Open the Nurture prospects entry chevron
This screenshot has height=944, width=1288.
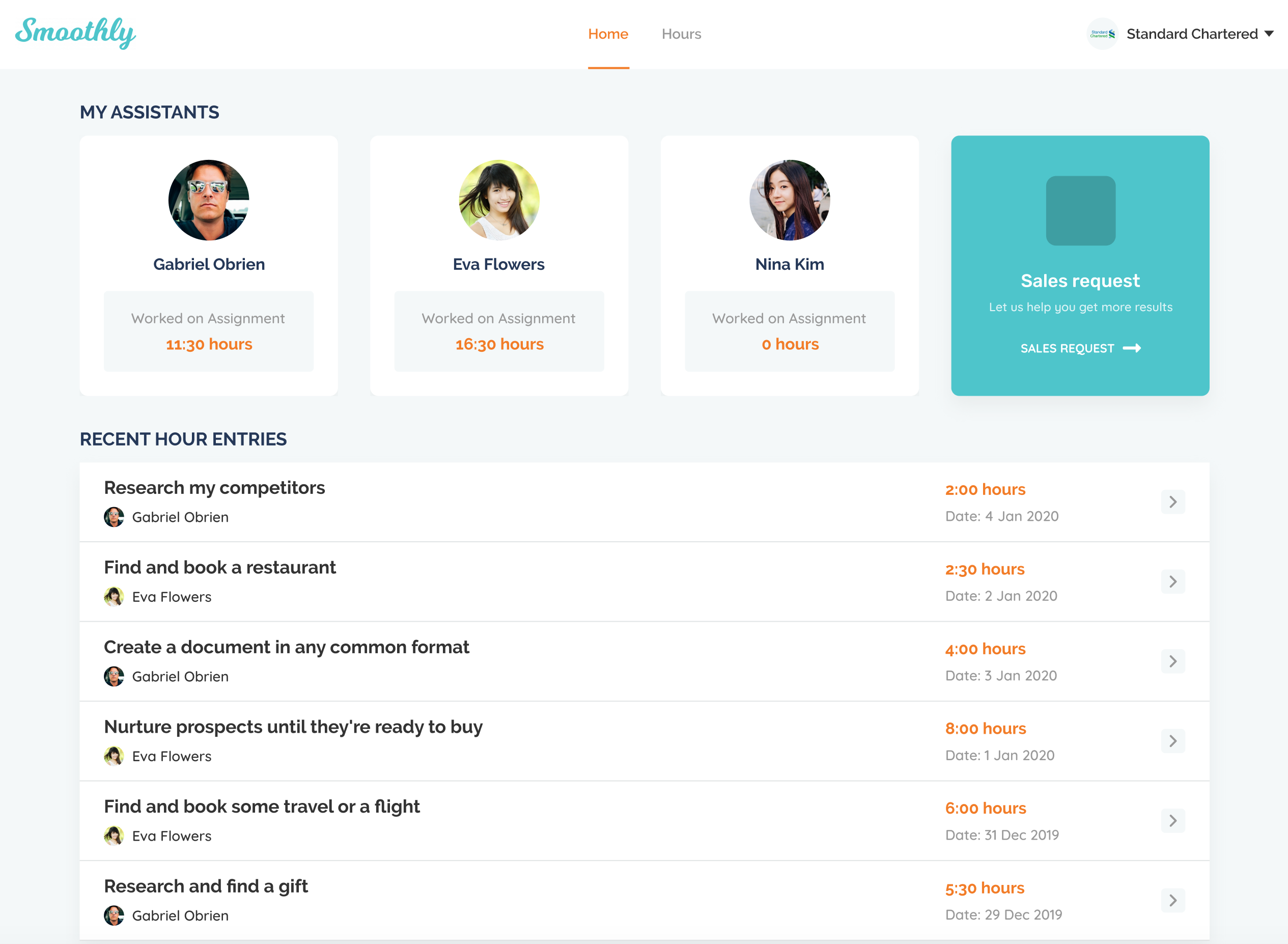[1172, 741]
